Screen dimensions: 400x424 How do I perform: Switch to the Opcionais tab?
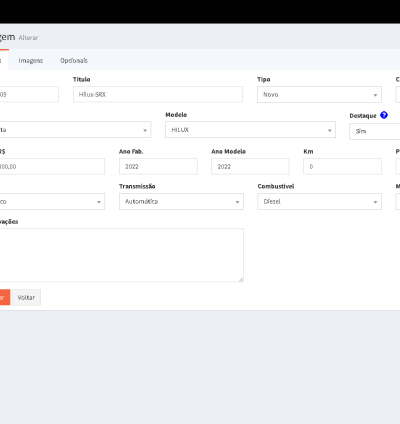coord(74,61)
